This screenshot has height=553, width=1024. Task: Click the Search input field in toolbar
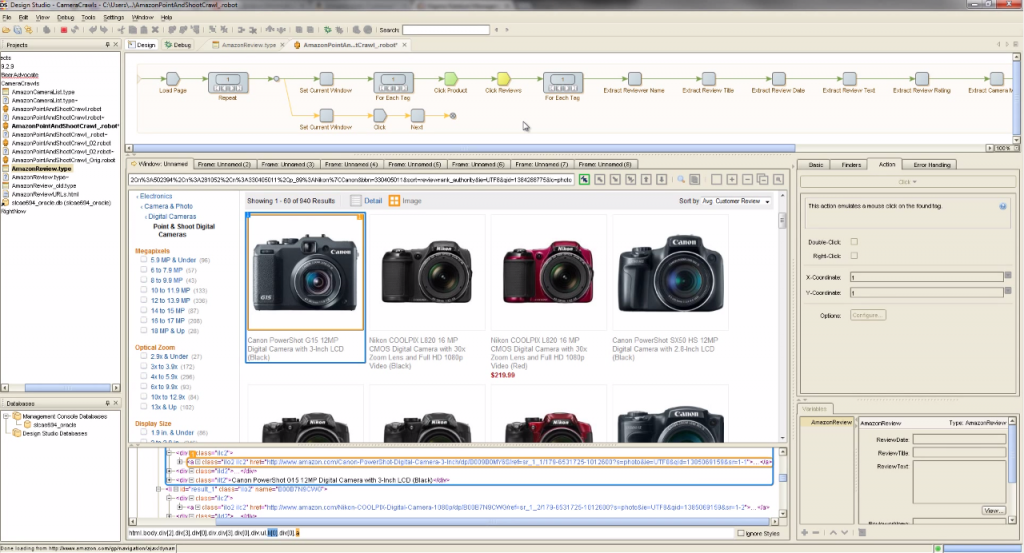tap(445, 29)
